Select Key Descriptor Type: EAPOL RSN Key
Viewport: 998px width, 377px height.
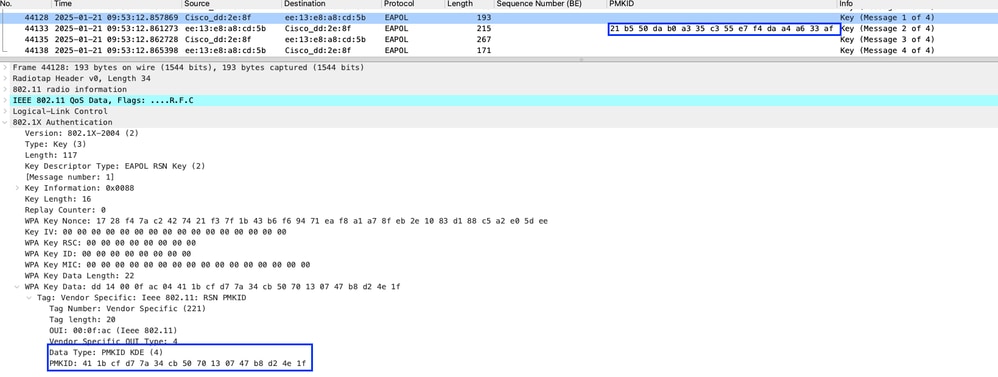point(115,166)
